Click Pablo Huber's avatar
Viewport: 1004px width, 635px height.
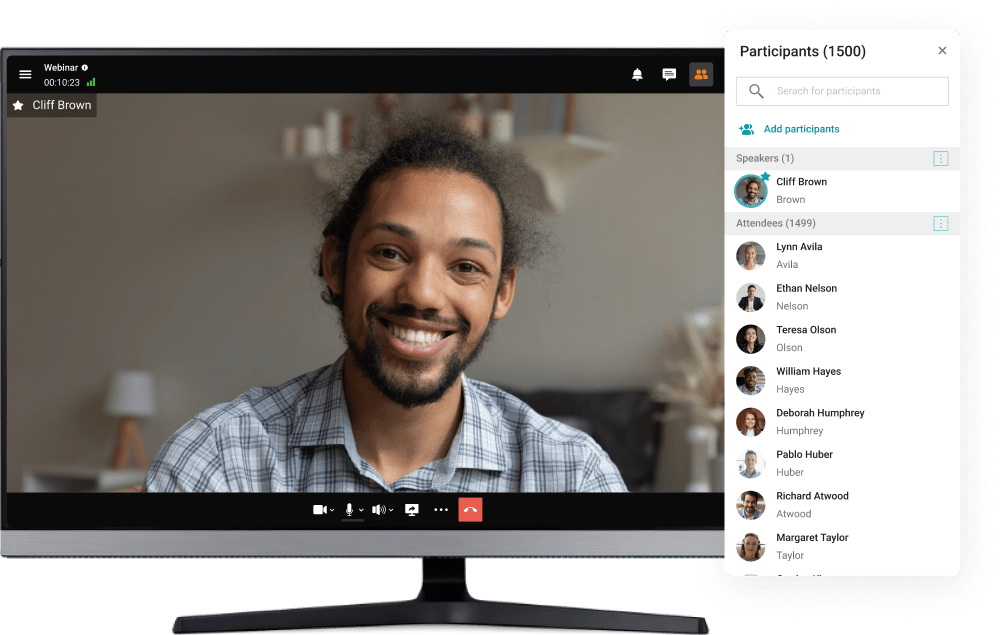click(750, 463)
